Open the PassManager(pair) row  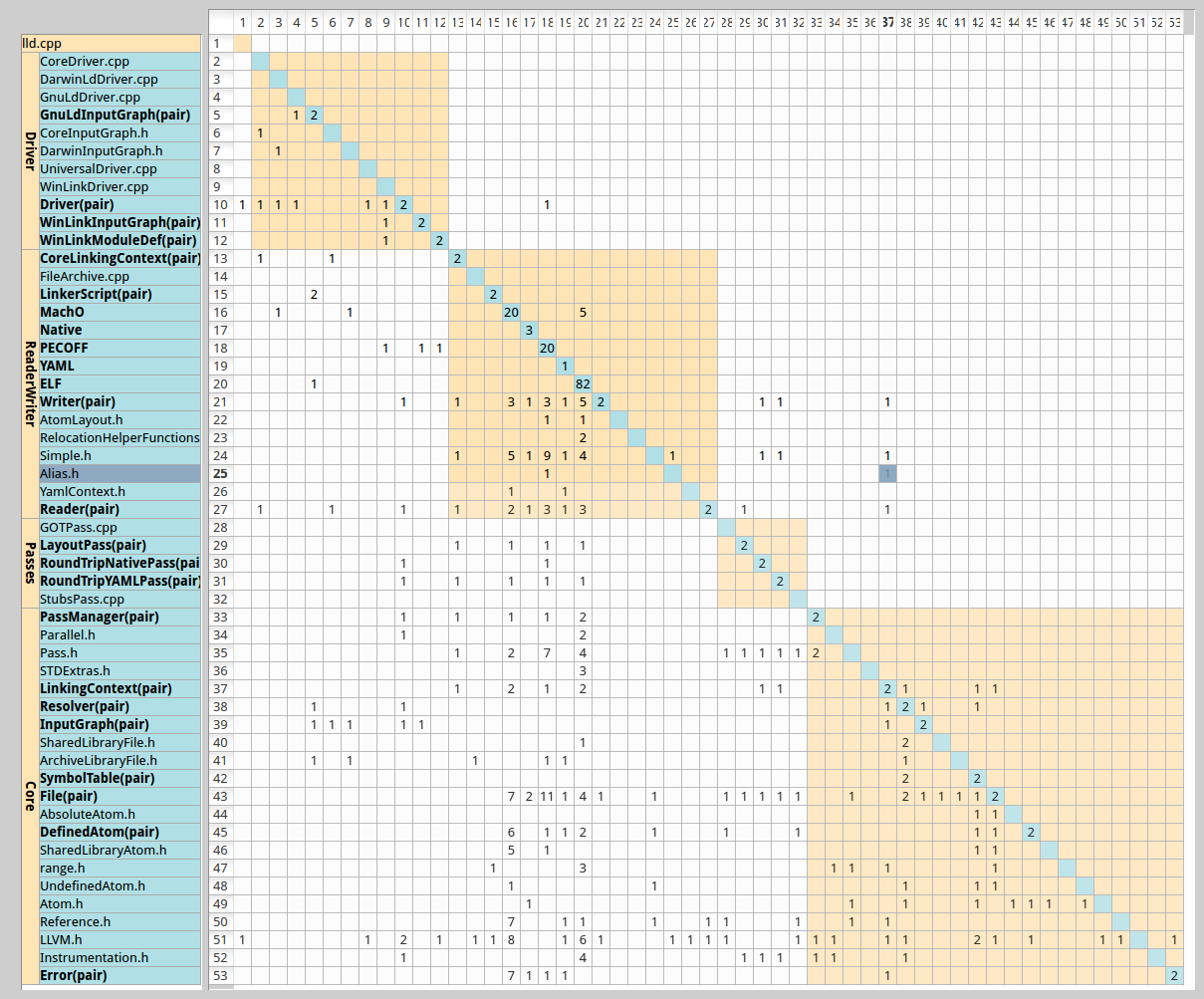point(120,618)
